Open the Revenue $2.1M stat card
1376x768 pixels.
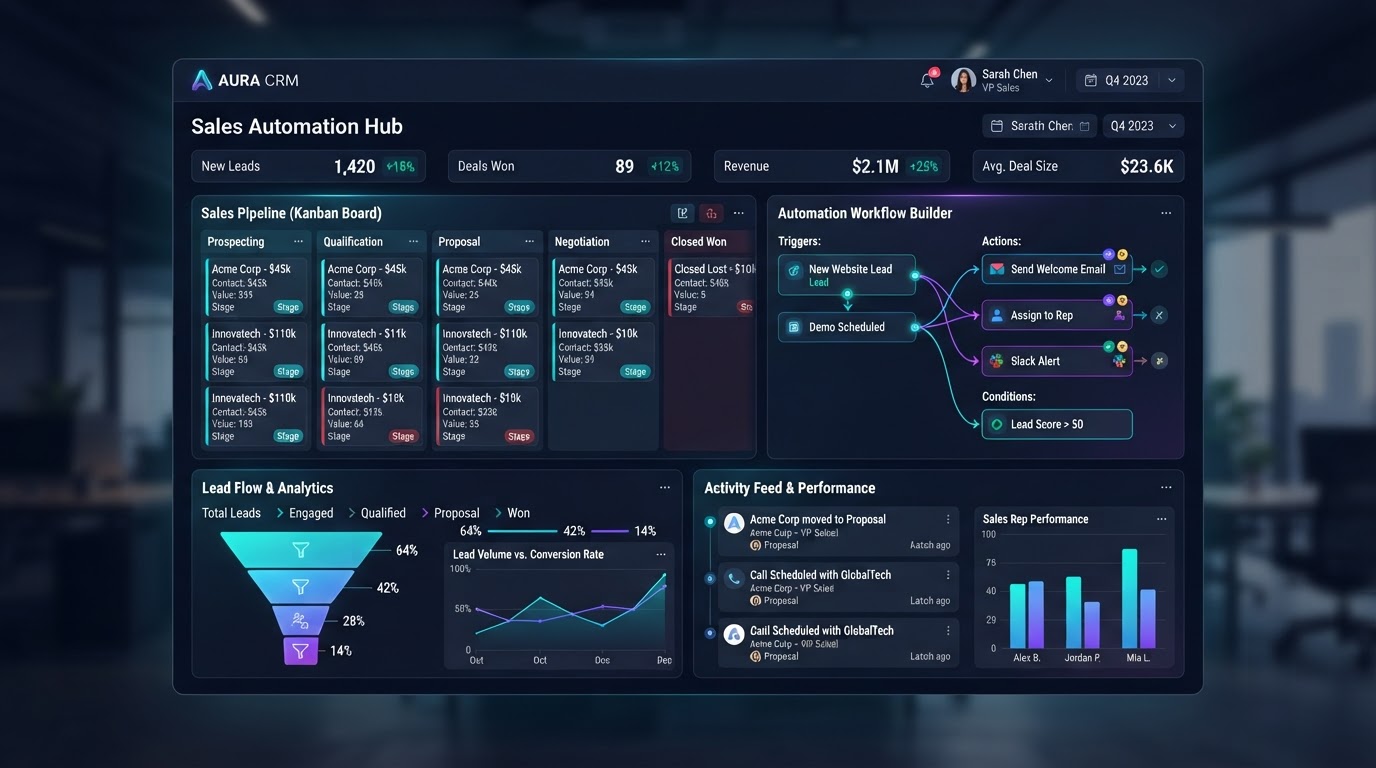tap(830, 166)
